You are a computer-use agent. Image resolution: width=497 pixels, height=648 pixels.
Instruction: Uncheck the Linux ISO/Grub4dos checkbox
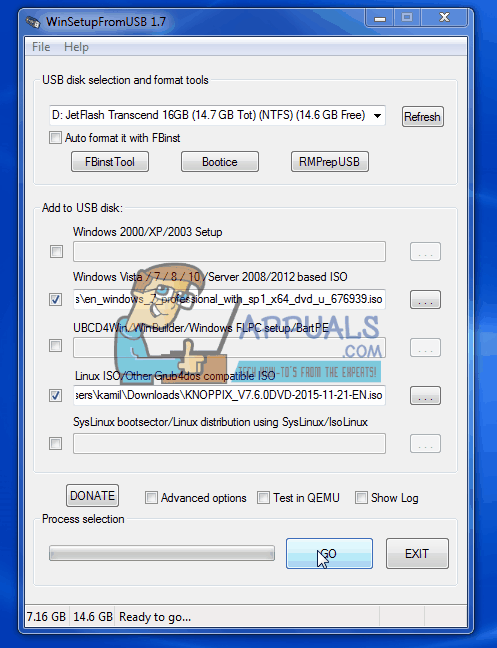55,395
